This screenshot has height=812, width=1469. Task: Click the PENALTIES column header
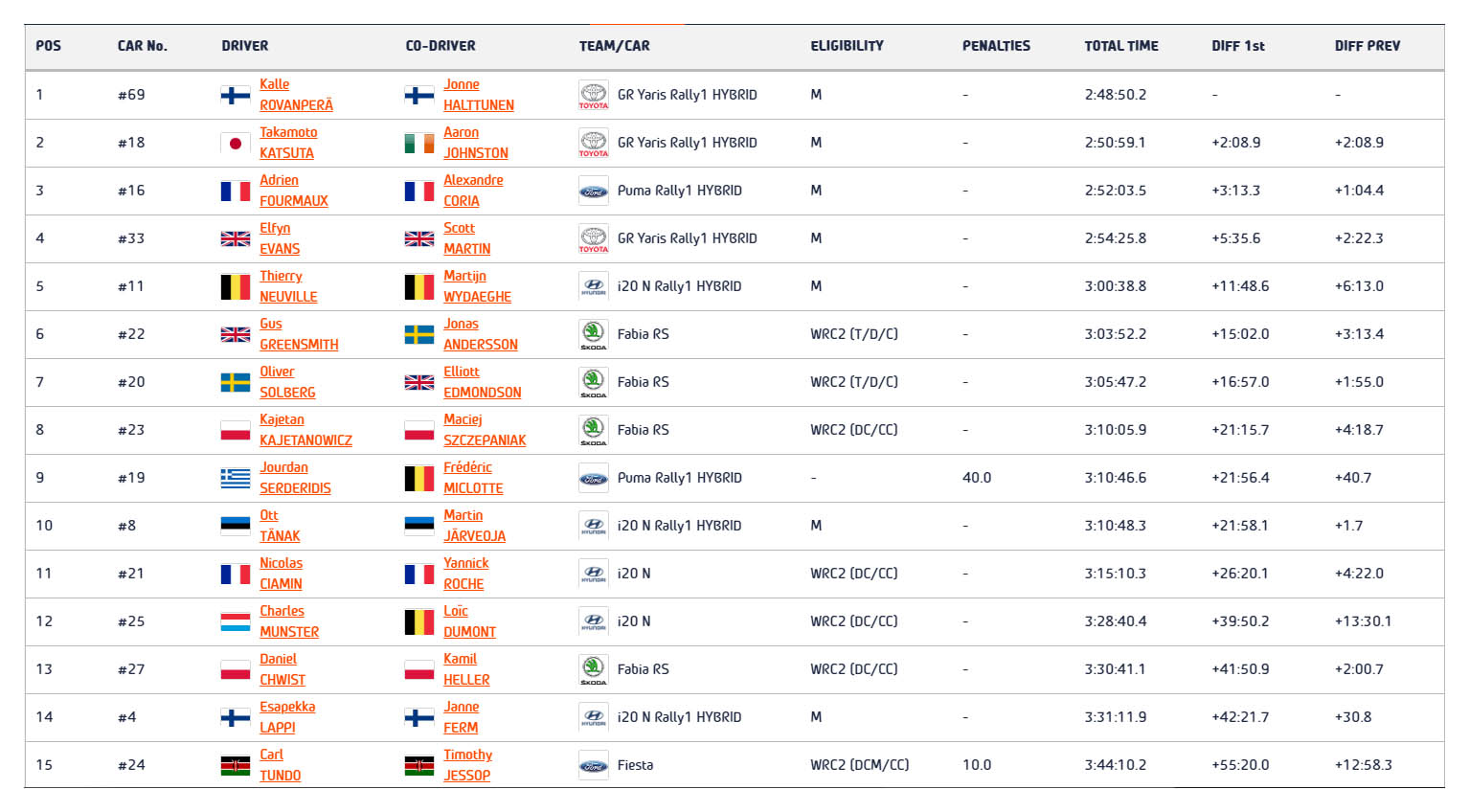(996, 46)
